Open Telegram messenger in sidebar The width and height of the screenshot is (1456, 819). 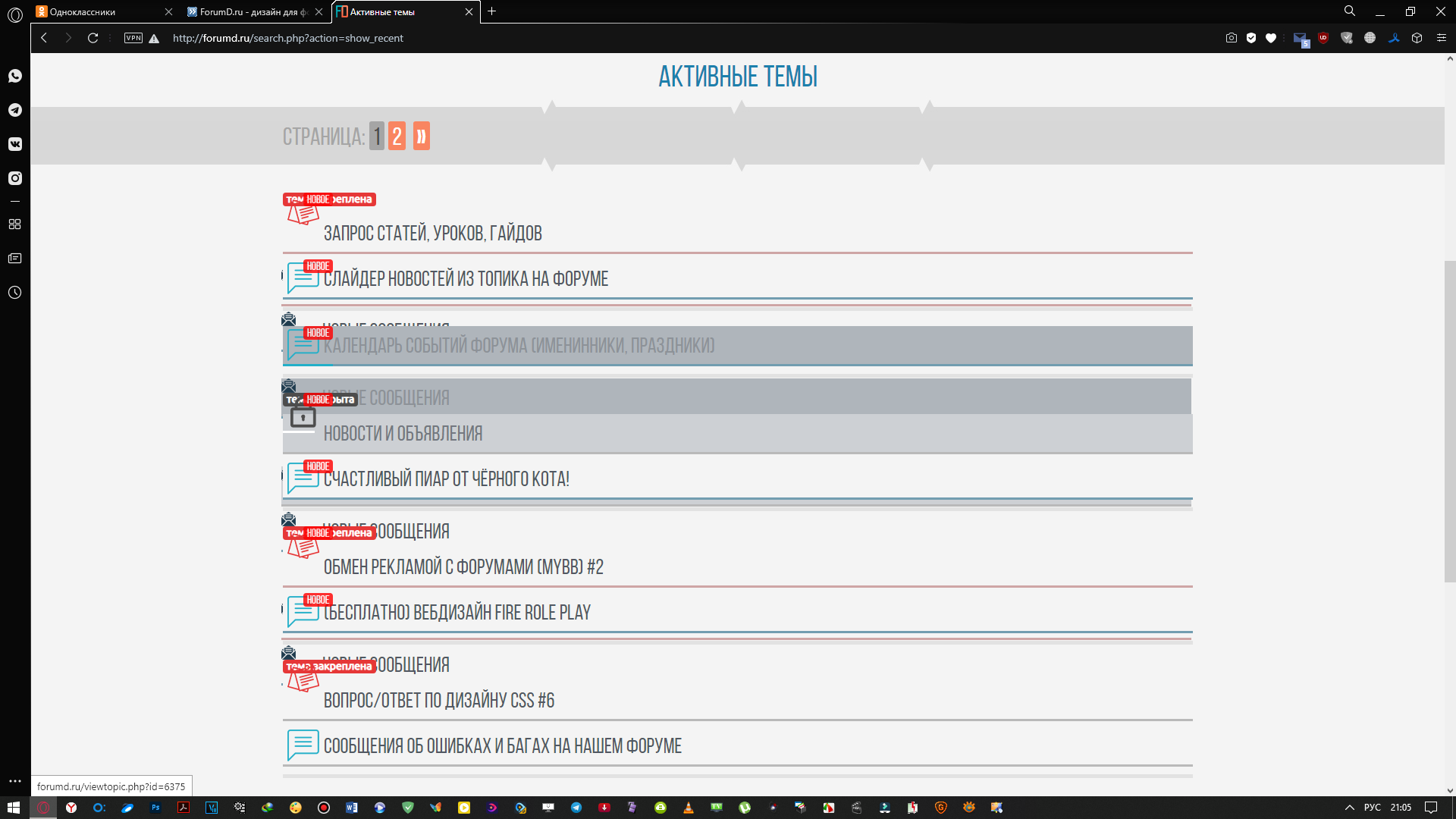click(15, 110)
